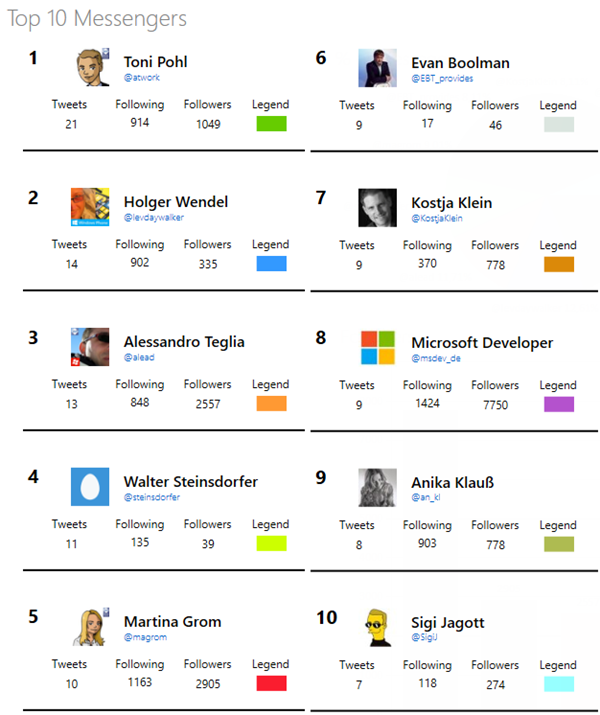Click the Microsoft Developer logo icon
Screen dimensions: 600x715
(378, 347)
